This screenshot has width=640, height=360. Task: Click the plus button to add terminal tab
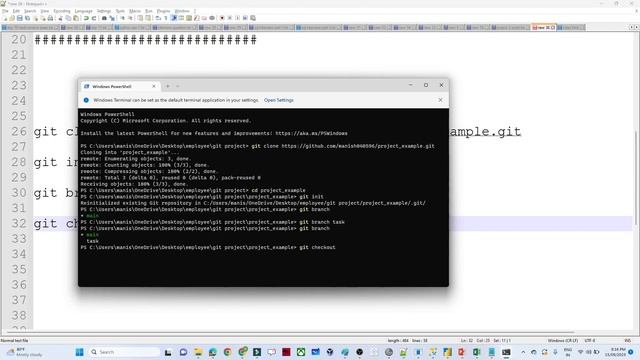(x=168, y=86)
